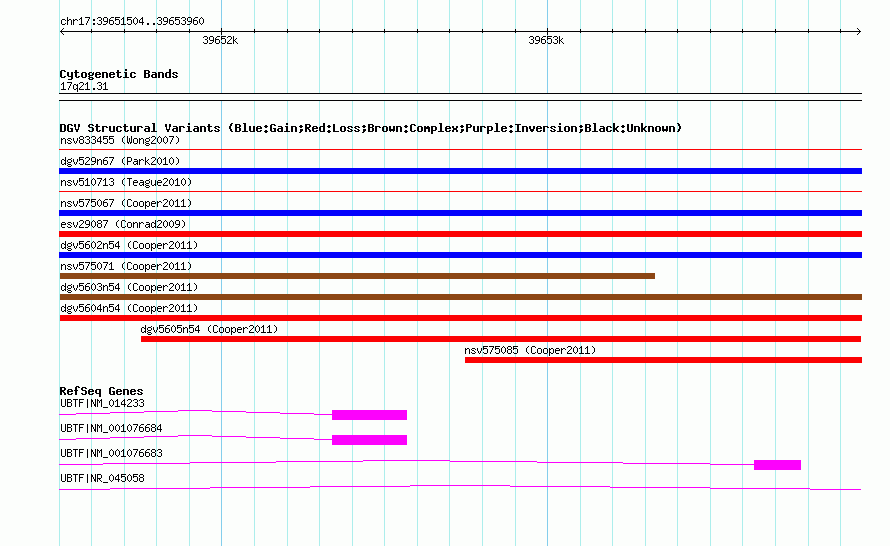Click nsv510713 (Teague2010) variant label
890x546 pixels.
point(126,182)
